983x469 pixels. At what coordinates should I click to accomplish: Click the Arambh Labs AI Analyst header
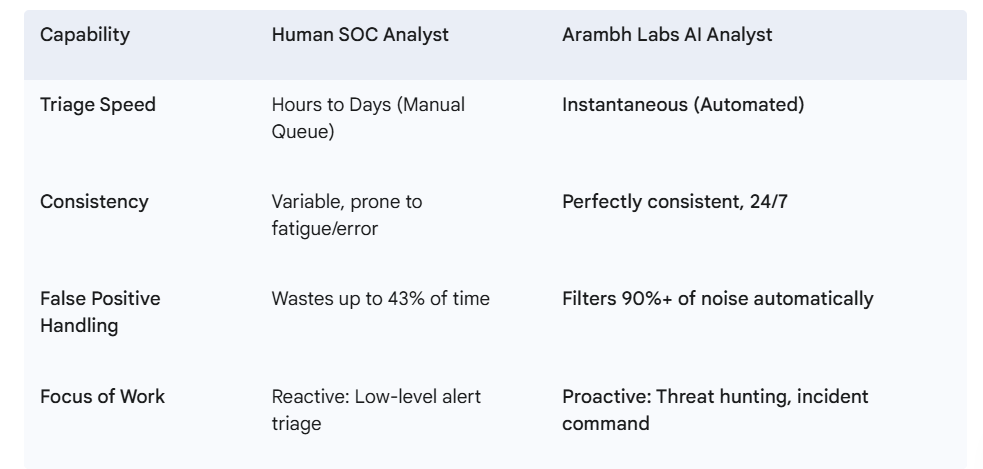pyautogui.click(x=667, y=34)
